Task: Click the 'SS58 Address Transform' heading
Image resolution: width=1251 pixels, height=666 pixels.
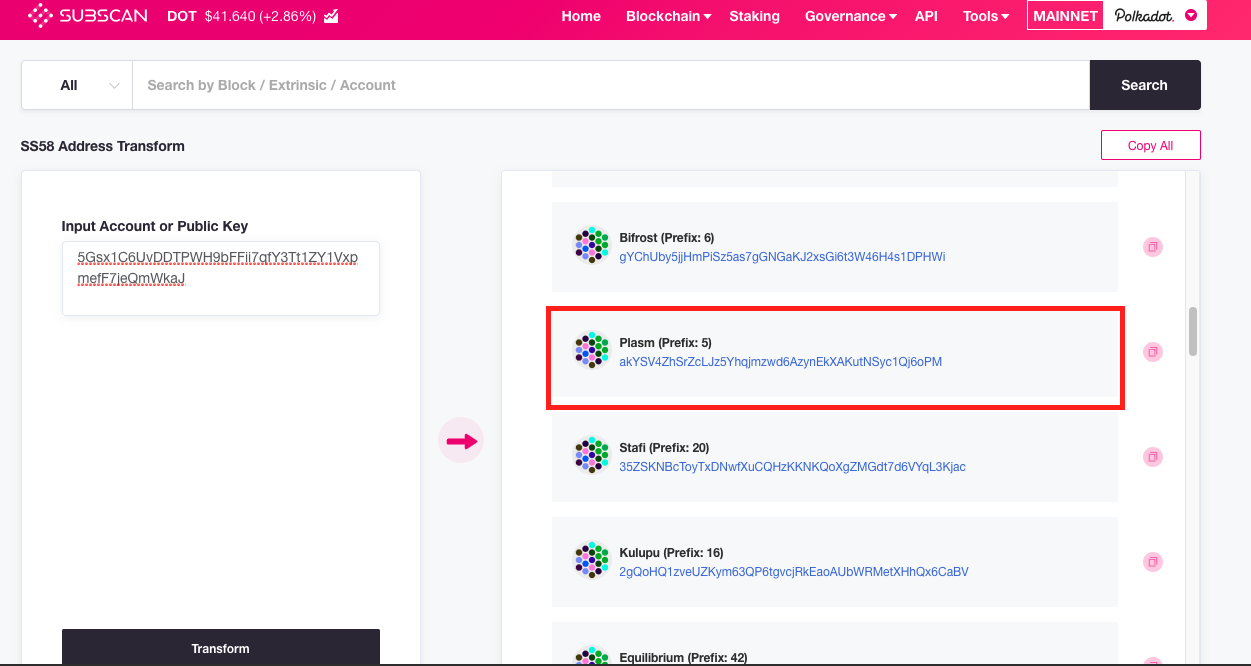Action: pyautogui.click(x=103, y=146)
